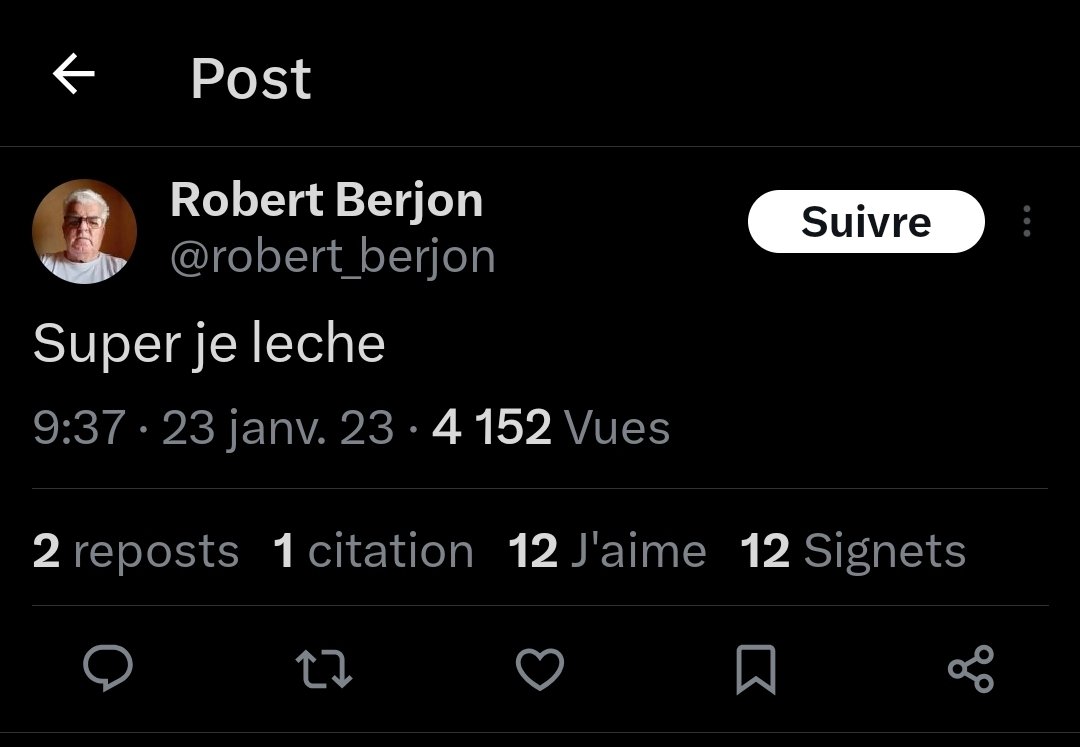Click the 12 Signets count
The image size is (1080, 747).
pos(853,551)
